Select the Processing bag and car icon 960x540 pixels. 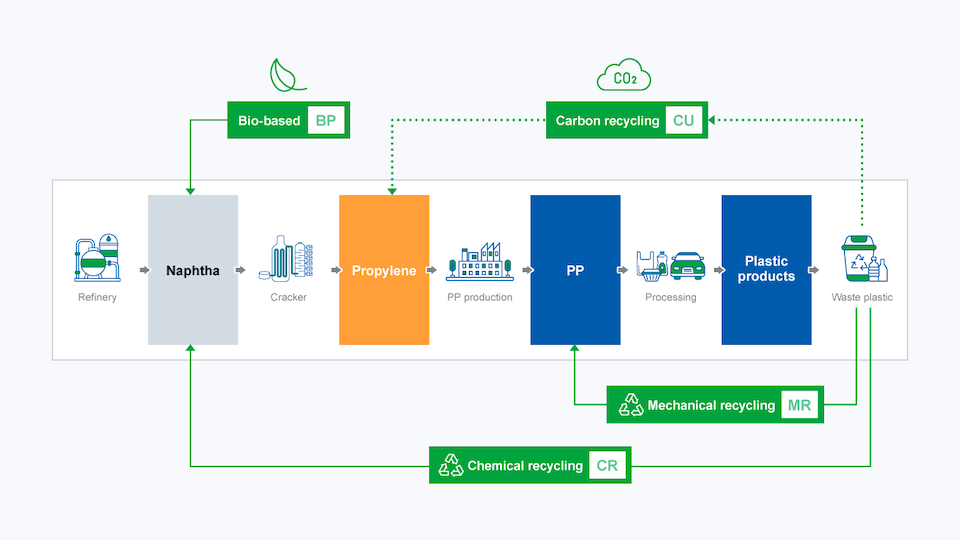[670, 264]
